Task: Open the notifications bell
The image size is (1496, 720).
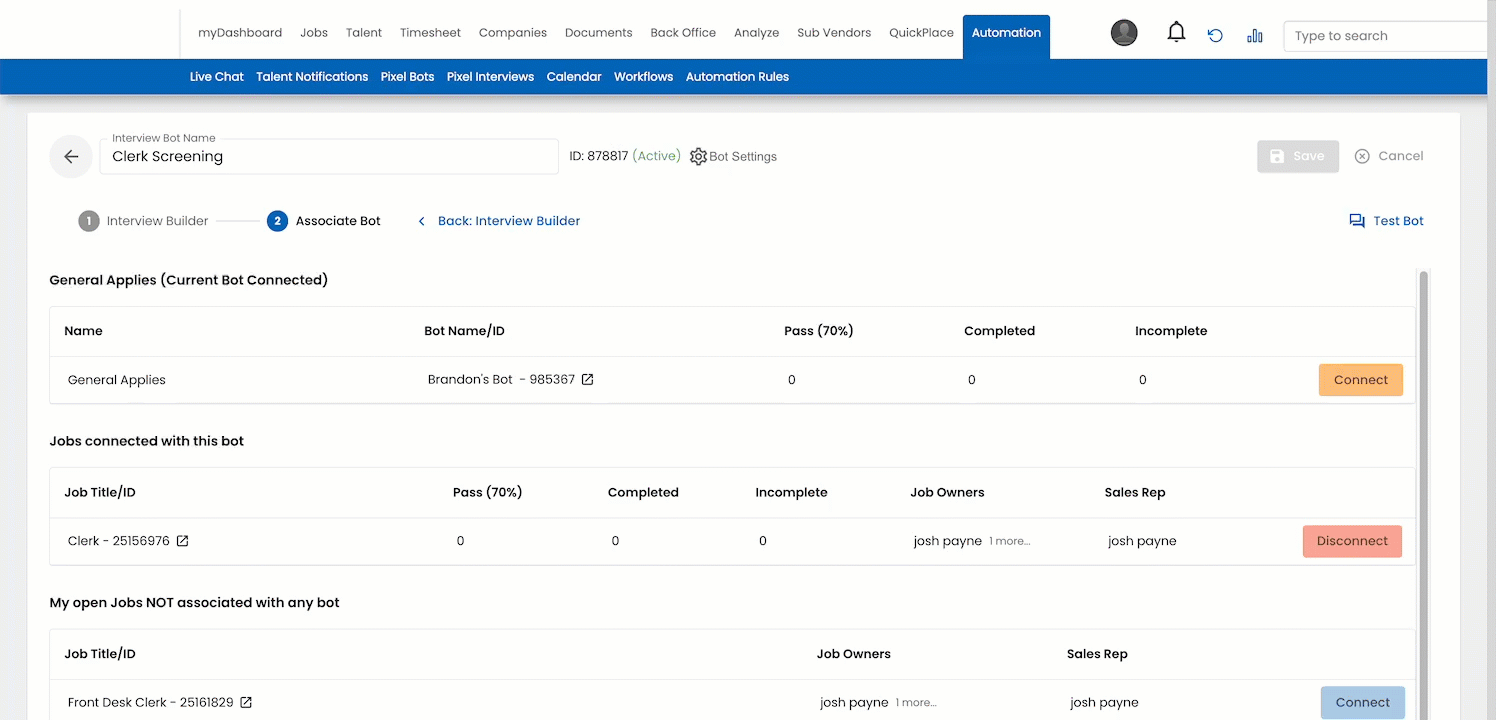Action: pyautogui.click(x=1176, y=33)
